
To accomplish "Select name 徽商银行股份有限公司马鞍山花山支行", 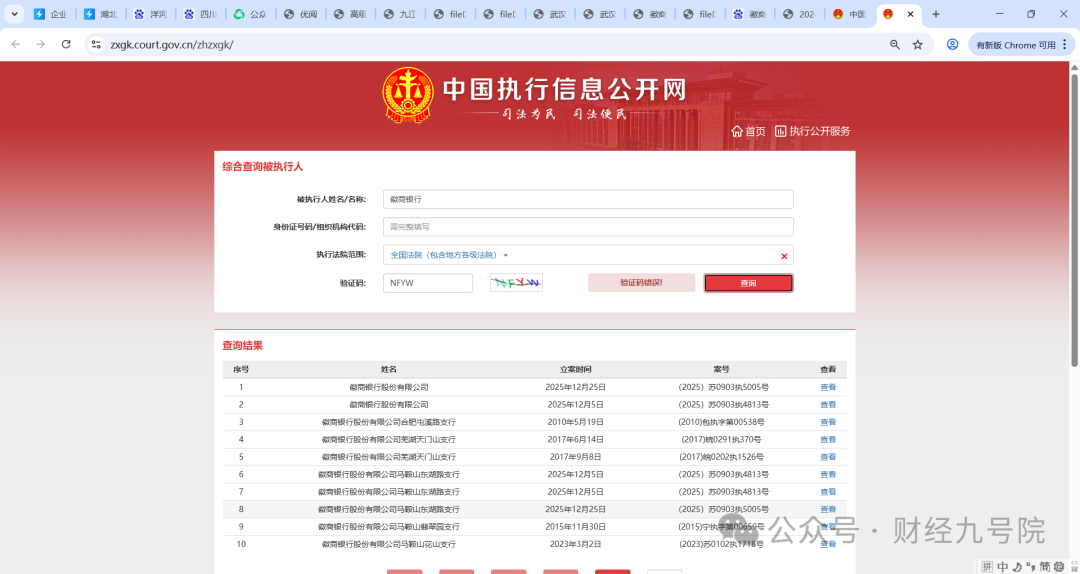I will click(388, 544).
